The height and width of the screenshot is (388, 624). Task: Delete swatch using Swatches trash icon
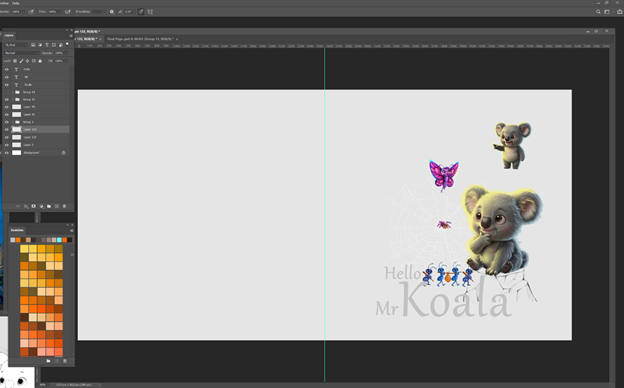[x=65, y=361]
